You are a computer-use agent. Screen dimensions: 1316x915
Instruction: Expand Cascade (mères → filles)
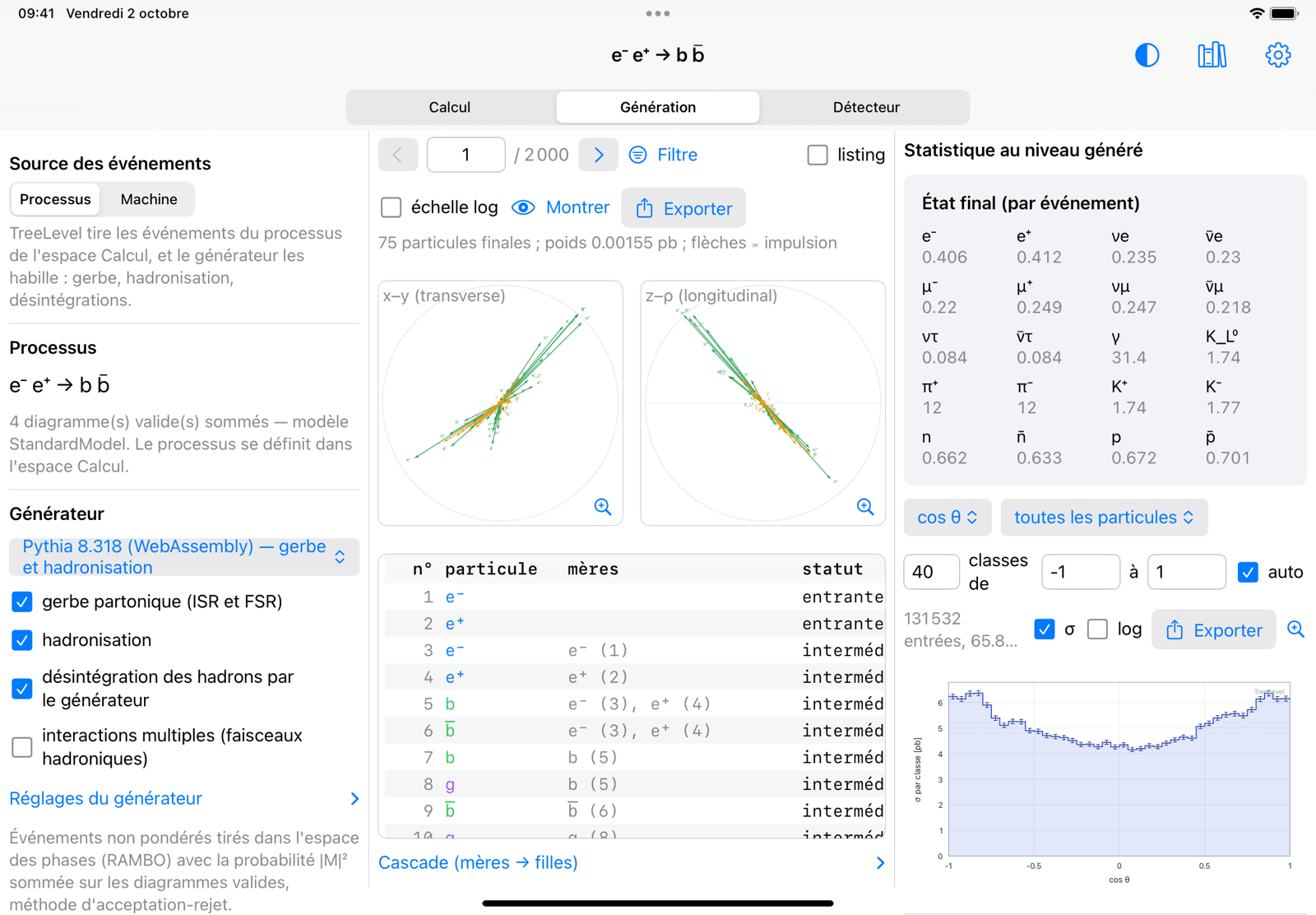pyautogui.click(x=632, y=862)
